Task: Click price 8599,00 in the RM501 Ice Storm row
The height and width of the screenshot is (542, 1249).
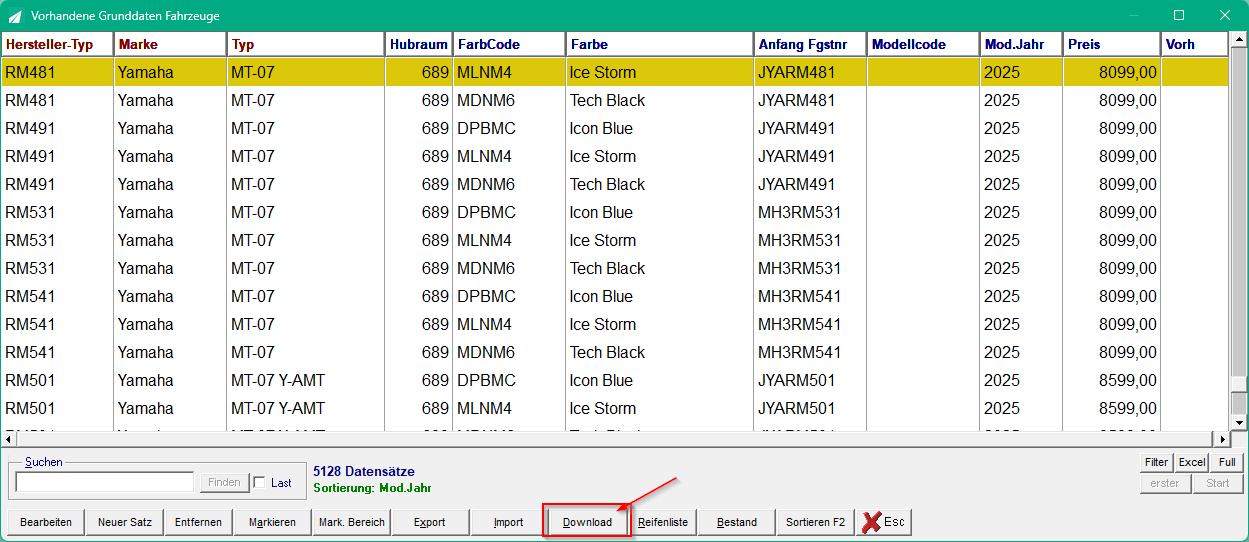Action: pos(1127,408)
